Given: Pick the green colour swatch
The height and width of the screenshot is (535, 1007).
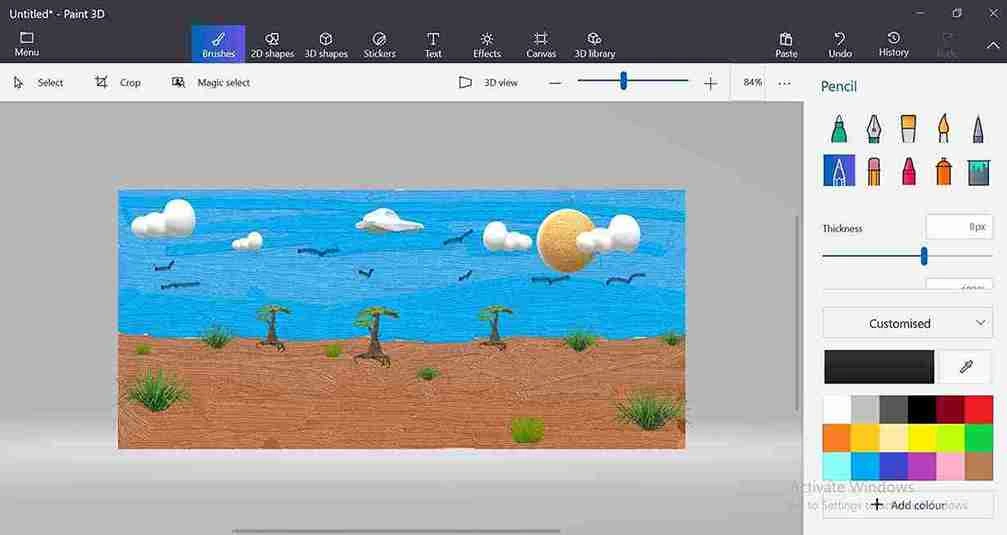Looking at the screenshot, I should click(x=979, y=438).
